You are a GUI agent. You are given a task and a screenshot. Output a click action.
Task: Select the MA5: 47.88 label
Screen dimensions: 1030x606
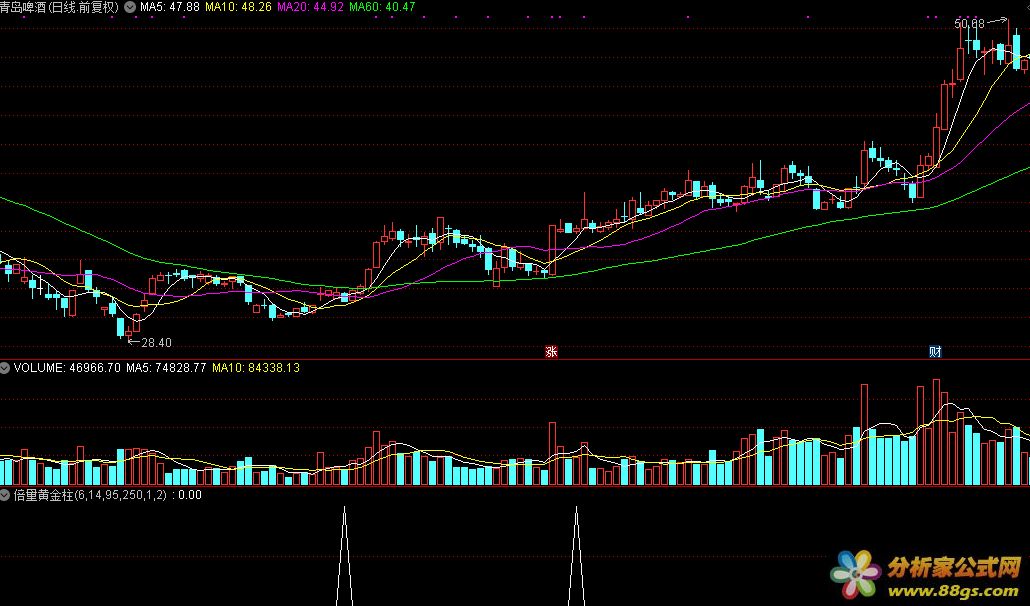[169, 7]
